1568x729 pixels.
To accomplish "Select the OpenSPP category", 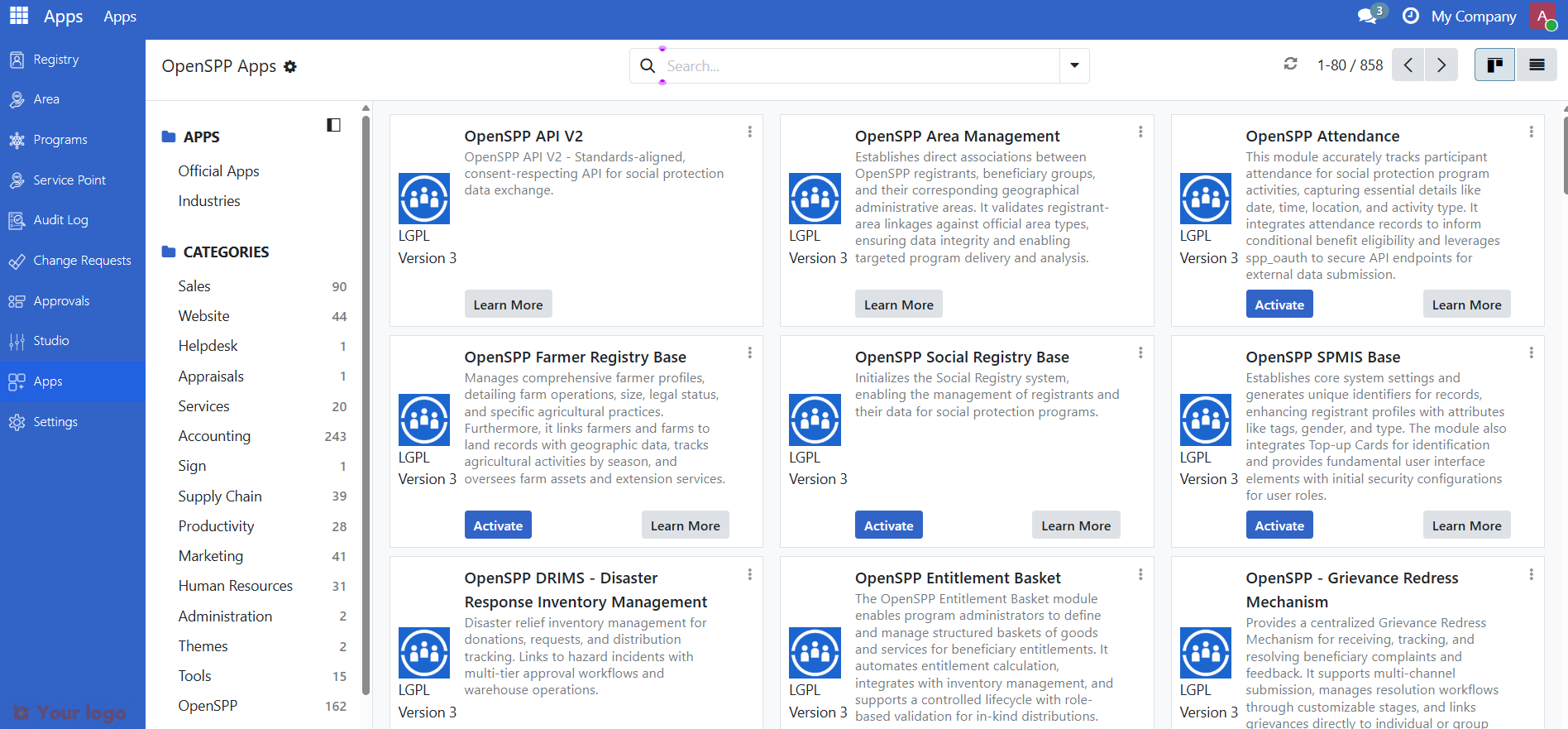I will click(261, 706).
